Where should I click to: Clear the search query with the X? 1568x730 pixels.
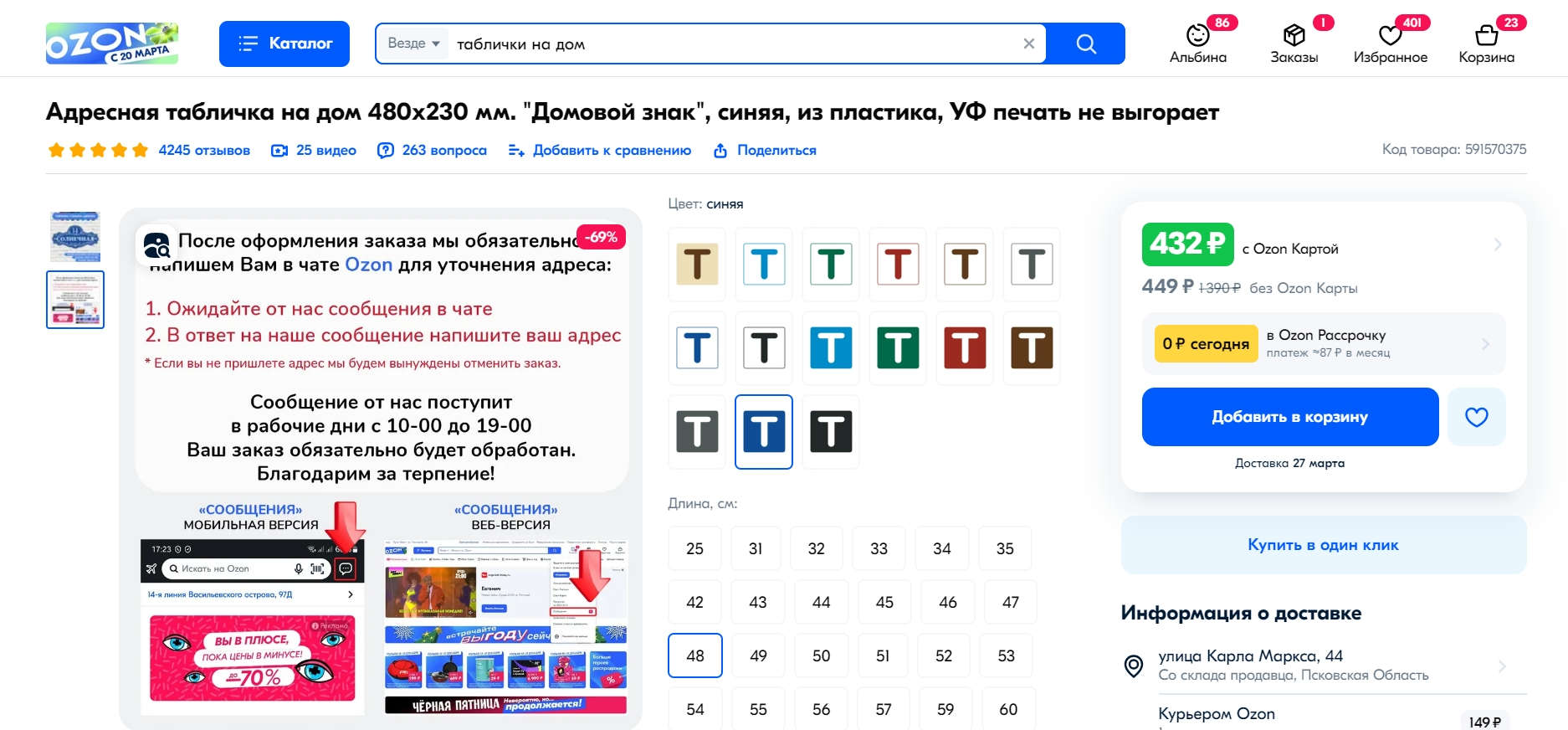pos(1029,44)
